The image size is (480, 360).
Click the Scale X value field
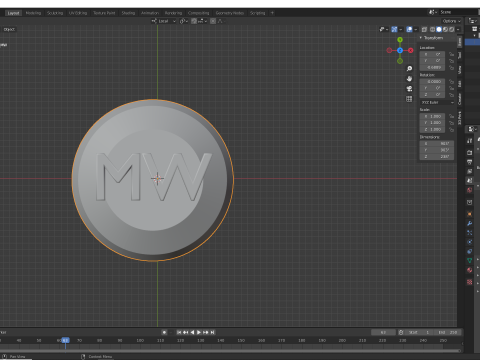(x=432, y=116)
